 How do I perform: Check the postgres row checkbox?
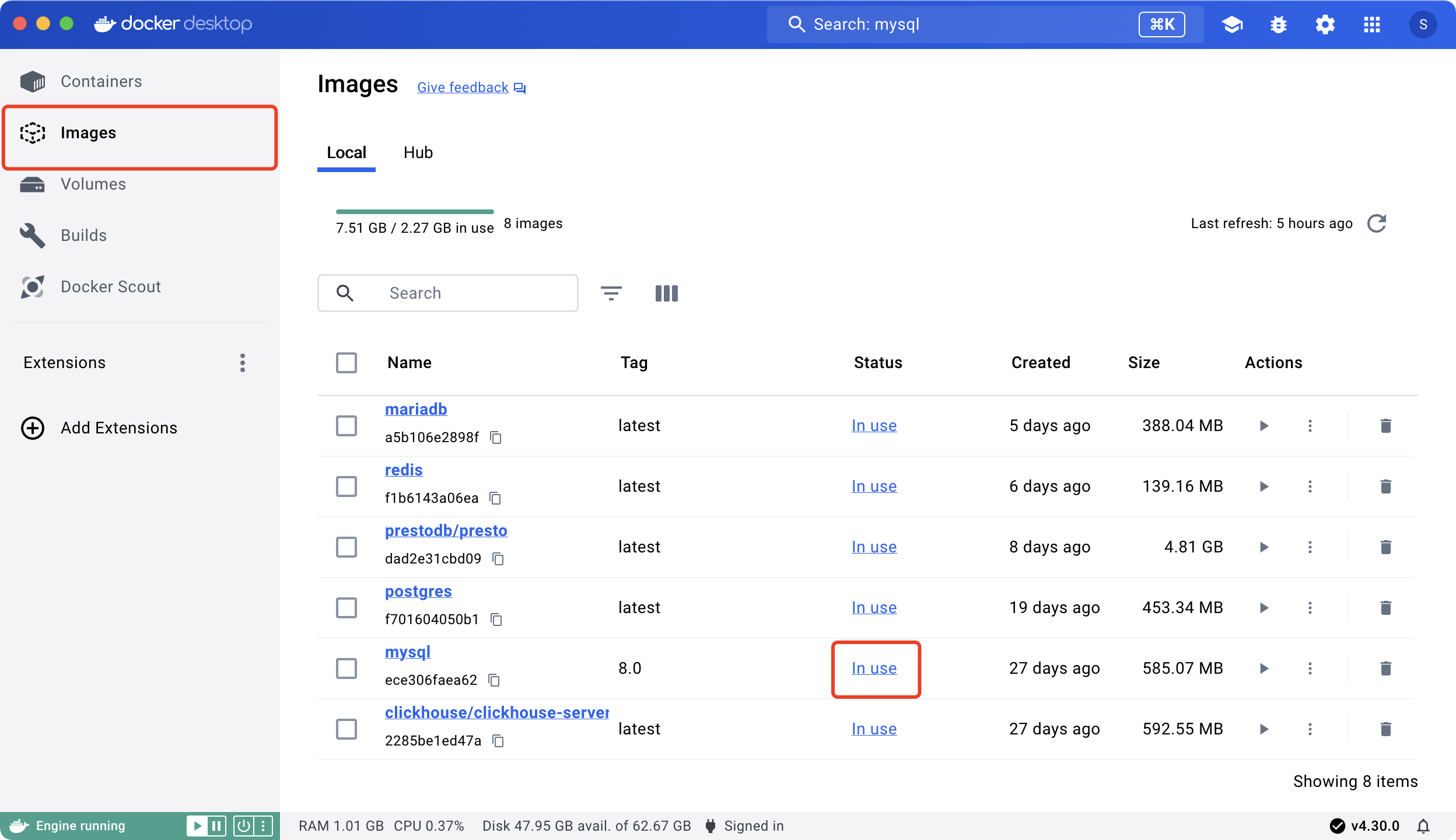346,608
